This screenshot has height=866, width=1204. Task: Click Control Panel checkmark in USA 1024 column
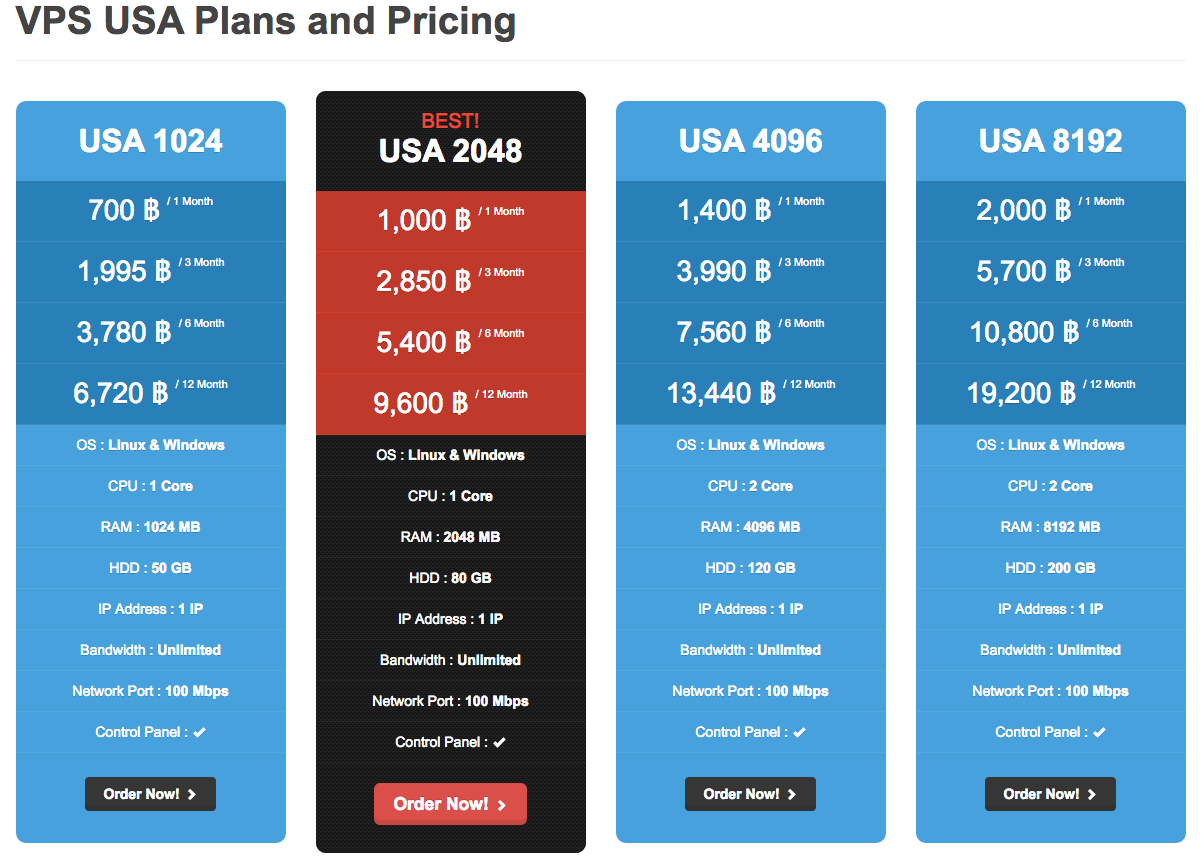click(200, 733)
